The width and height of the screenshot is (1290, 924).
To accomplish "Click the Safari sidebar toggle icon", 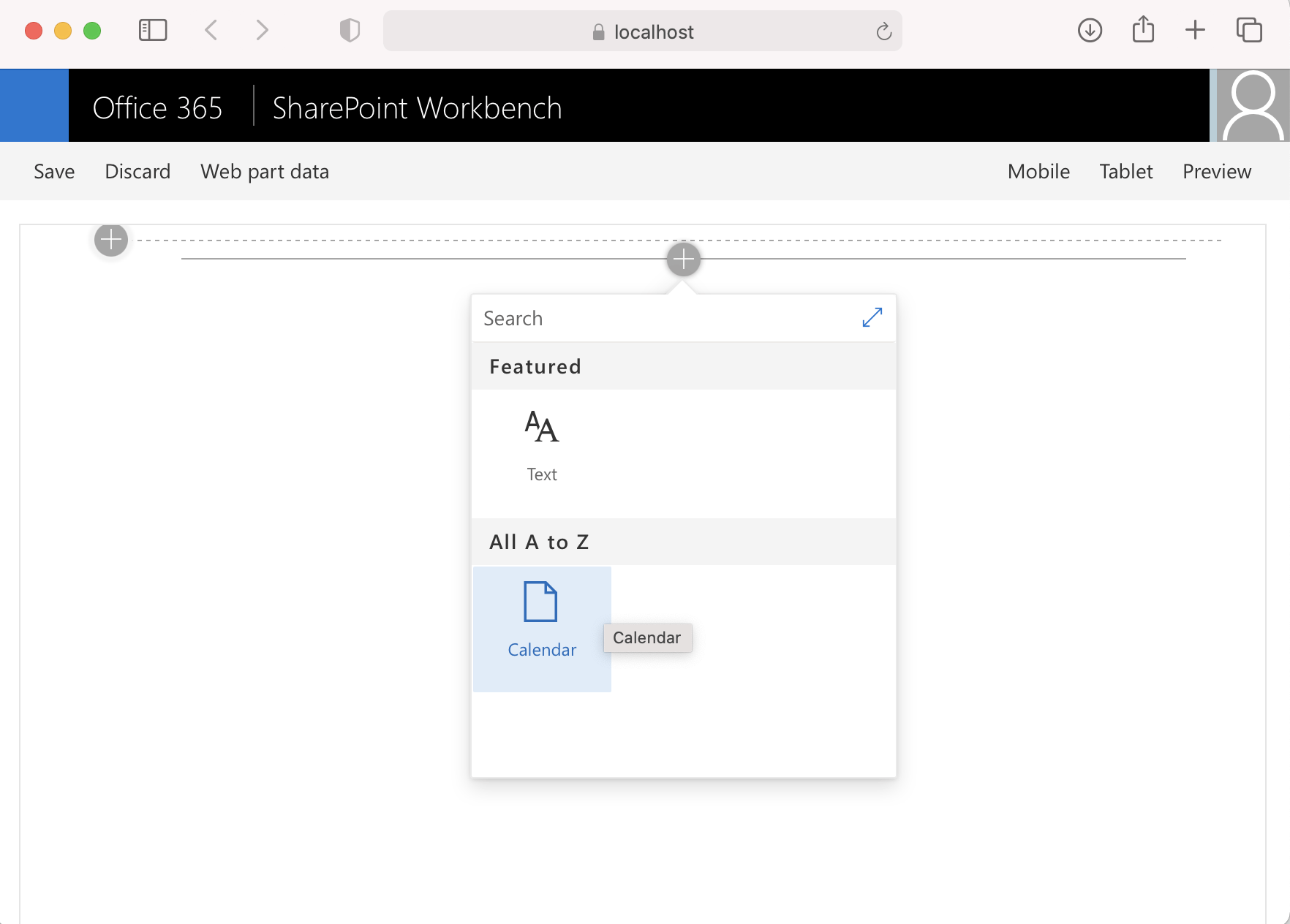I will [153, 31].
